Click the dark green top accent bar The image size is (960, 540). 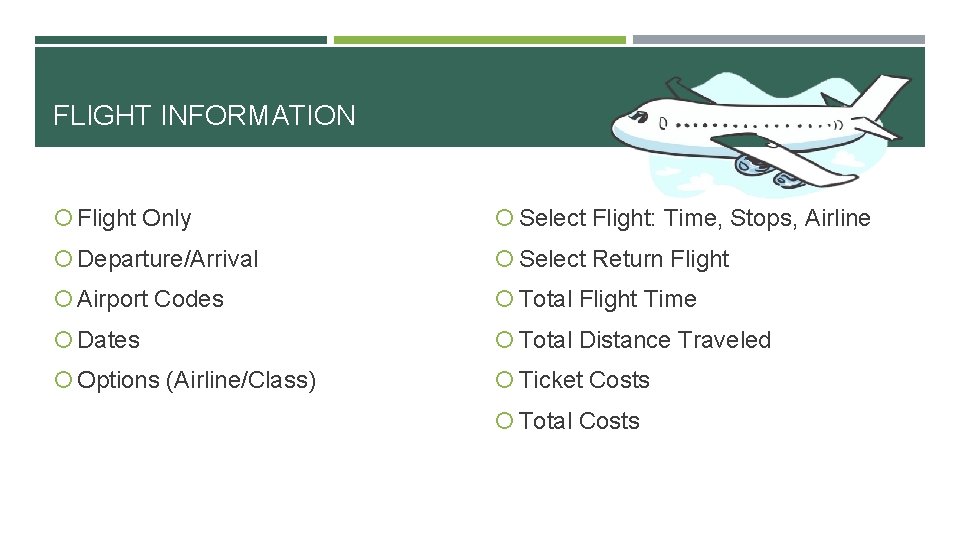(181, 40)
